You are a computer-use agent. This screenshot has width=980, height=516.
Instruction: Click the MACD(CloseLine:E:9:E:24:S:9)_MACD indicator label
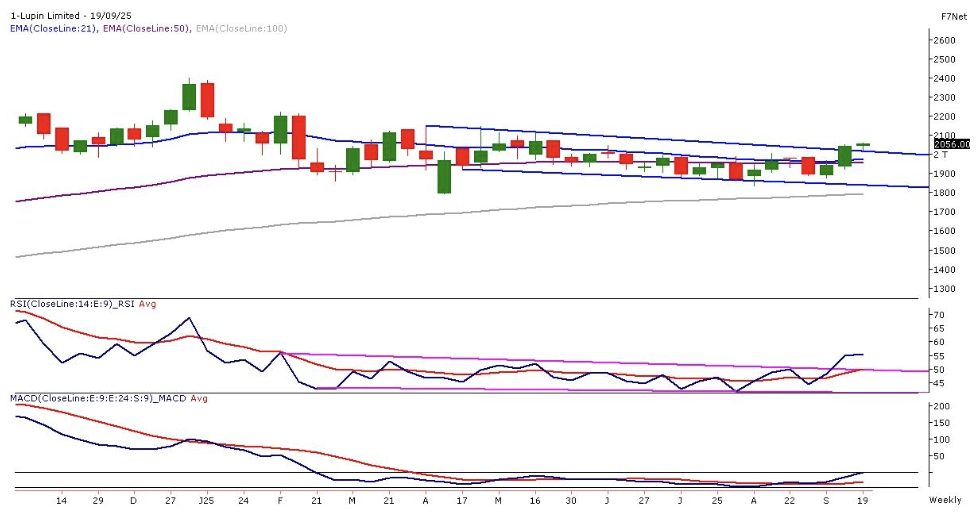pos(98,399)
